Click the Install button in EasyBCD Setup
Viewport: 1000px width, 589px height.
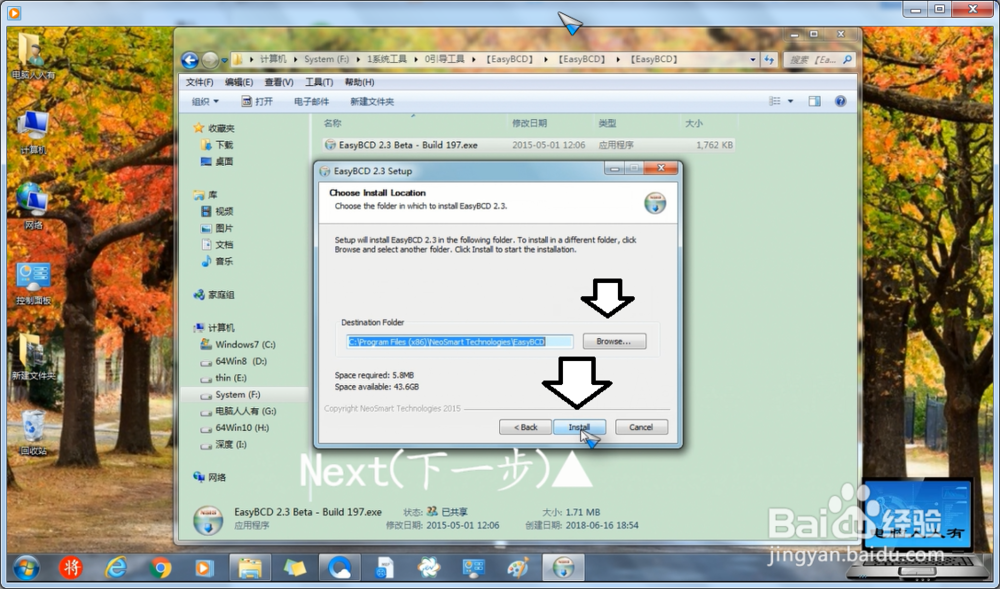579,427
